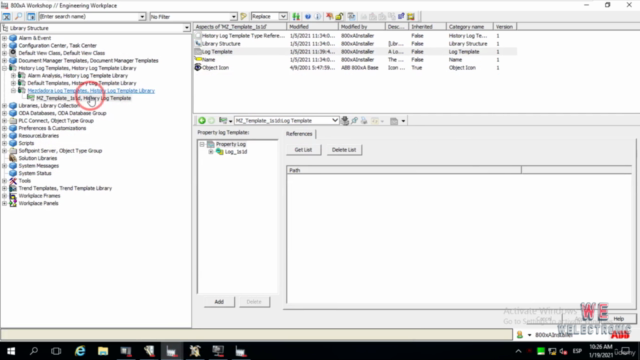Click the stamp-like icon right of aspect combo
The image size is (640, 360).
(x=345, y=121)
